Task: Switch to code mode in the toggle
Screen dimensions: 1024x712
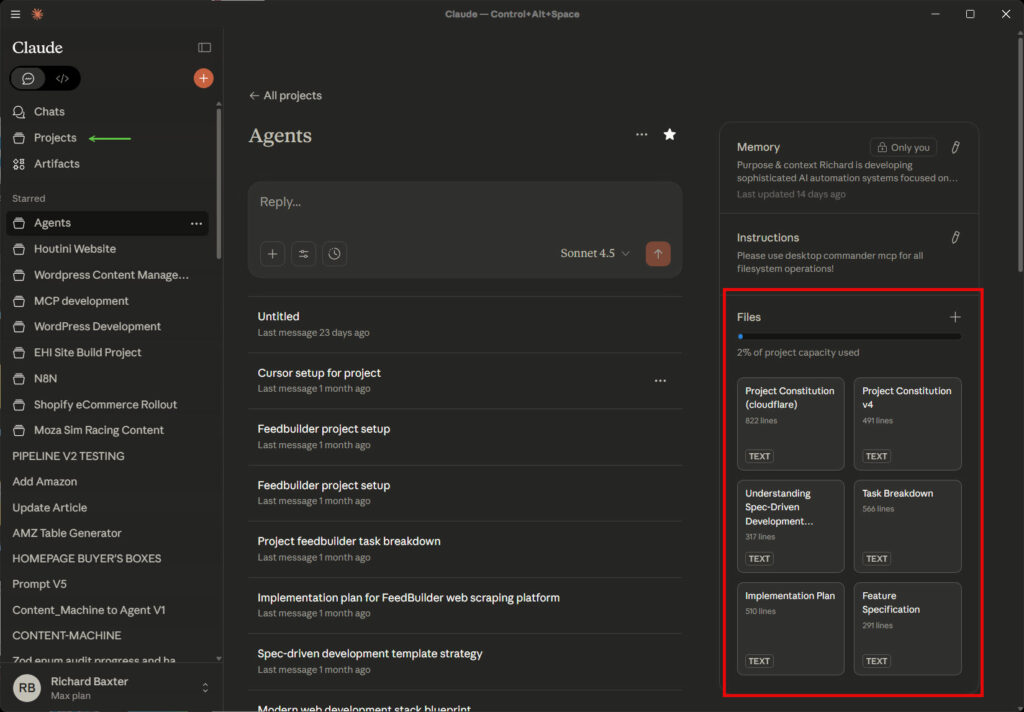Action: pos(62,78)
